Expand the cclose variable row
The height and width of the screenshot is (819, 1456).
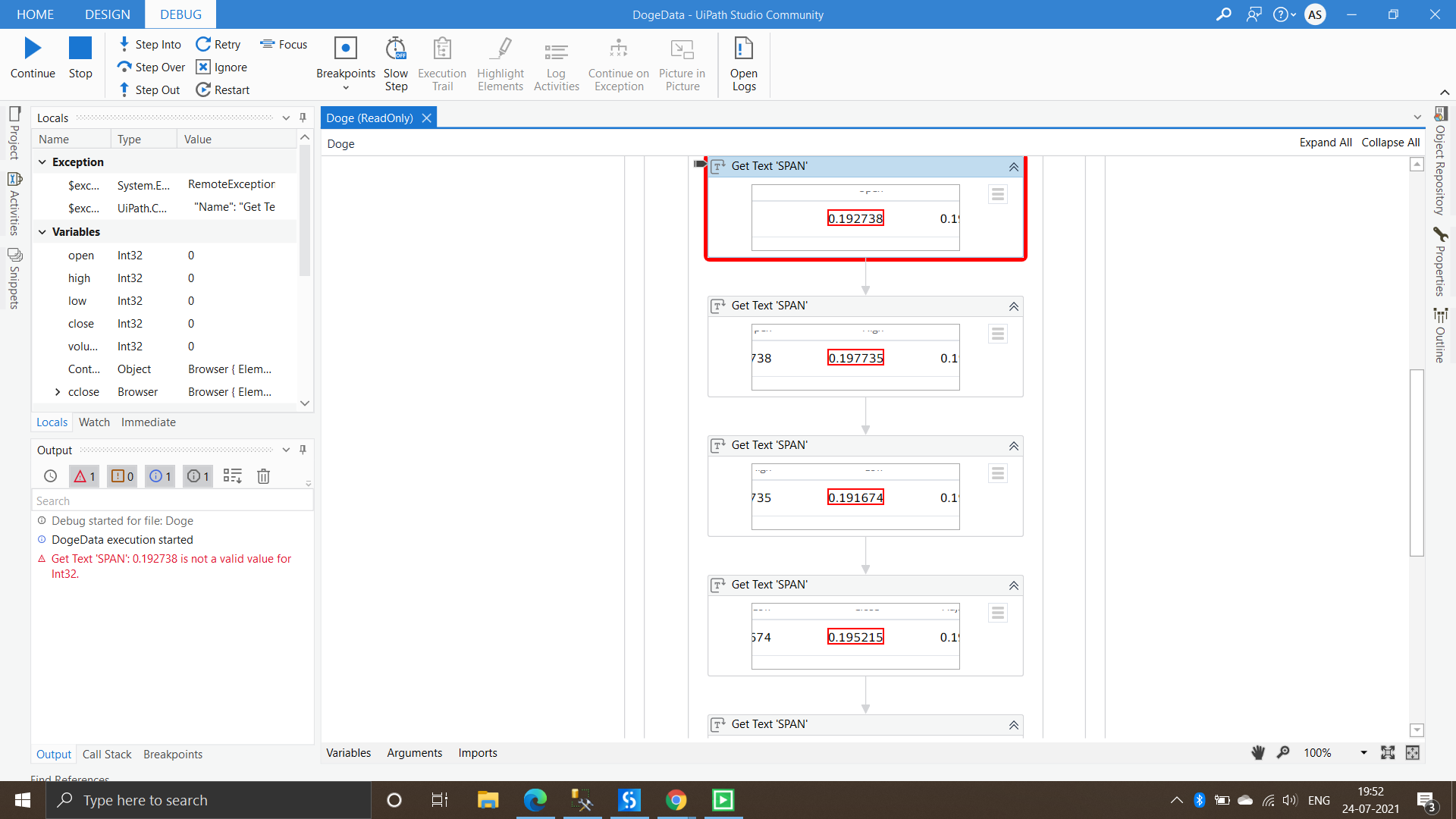click(58, 392)
